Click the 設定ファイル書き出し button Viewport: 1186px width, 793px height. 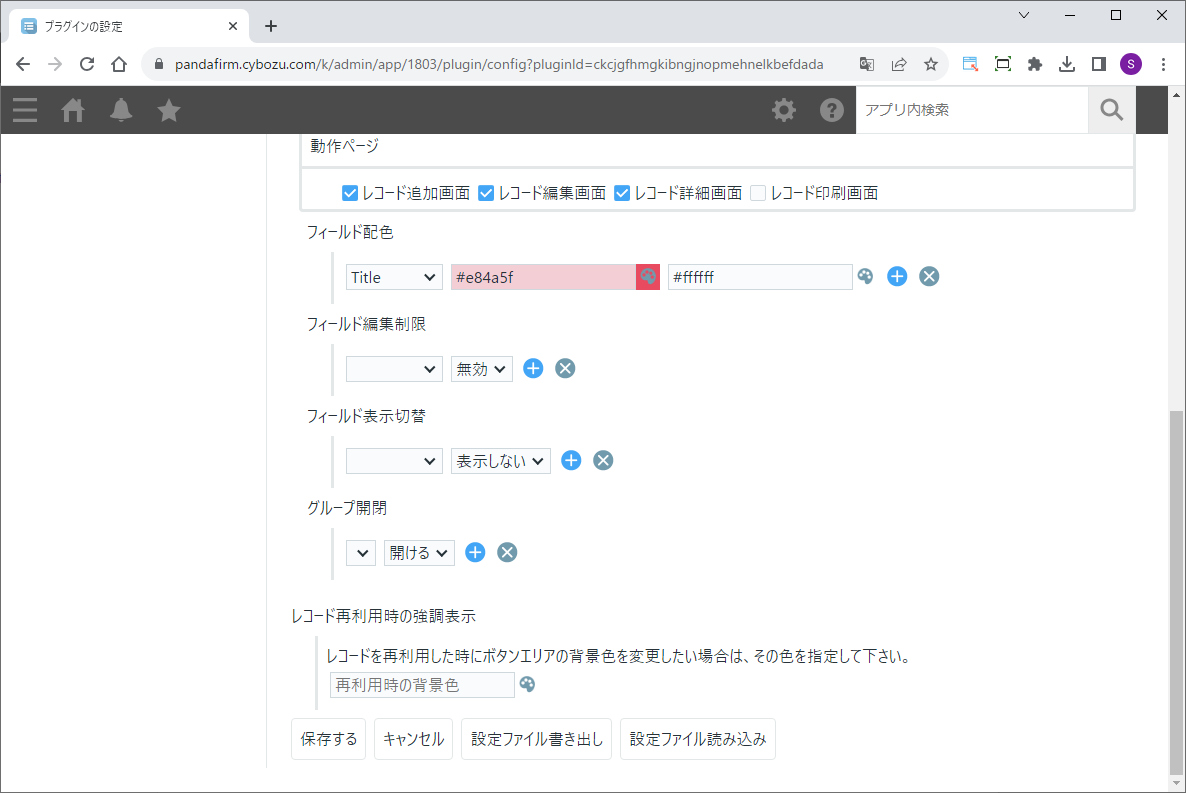click(536, 740)
